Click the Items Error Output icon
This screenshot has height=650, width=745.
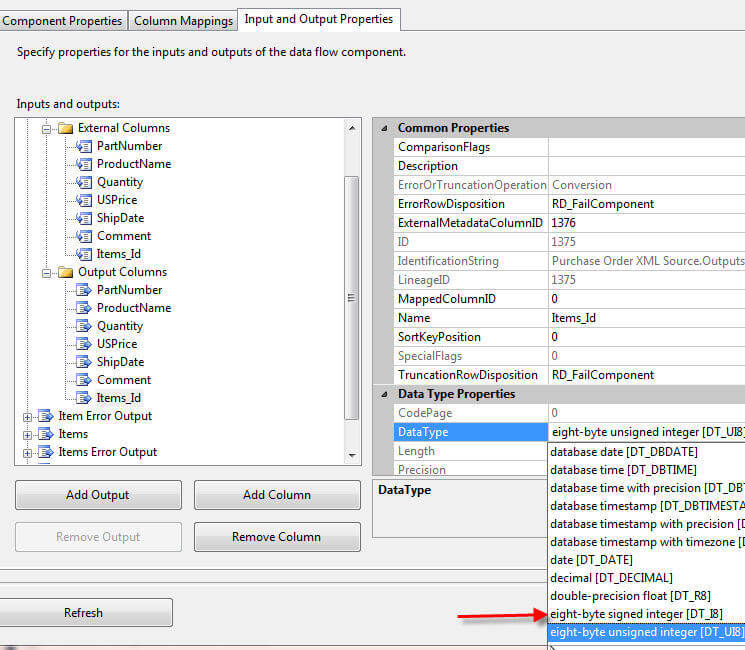pos(45,452)
